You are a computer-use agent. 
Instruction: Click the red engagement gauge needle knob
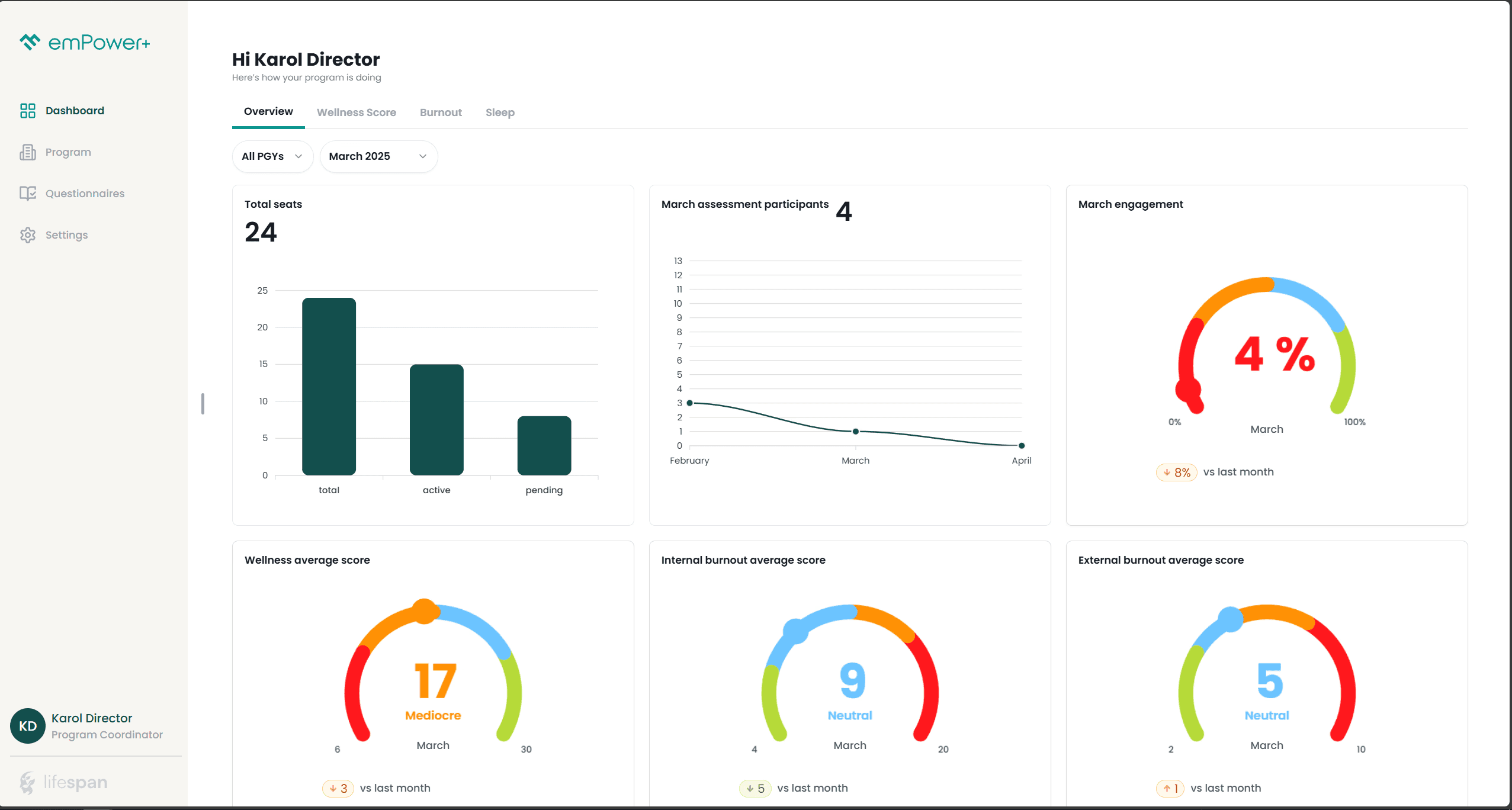coord(1188,390)
